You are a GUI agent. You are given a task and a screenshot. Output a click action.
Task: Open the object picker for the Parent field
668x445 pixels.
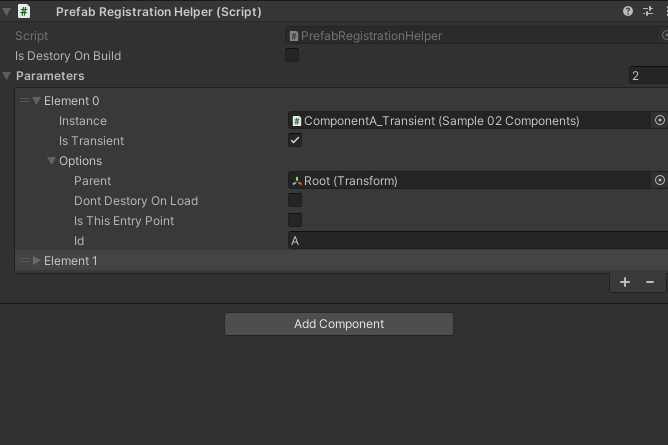[x=659, y=181]
